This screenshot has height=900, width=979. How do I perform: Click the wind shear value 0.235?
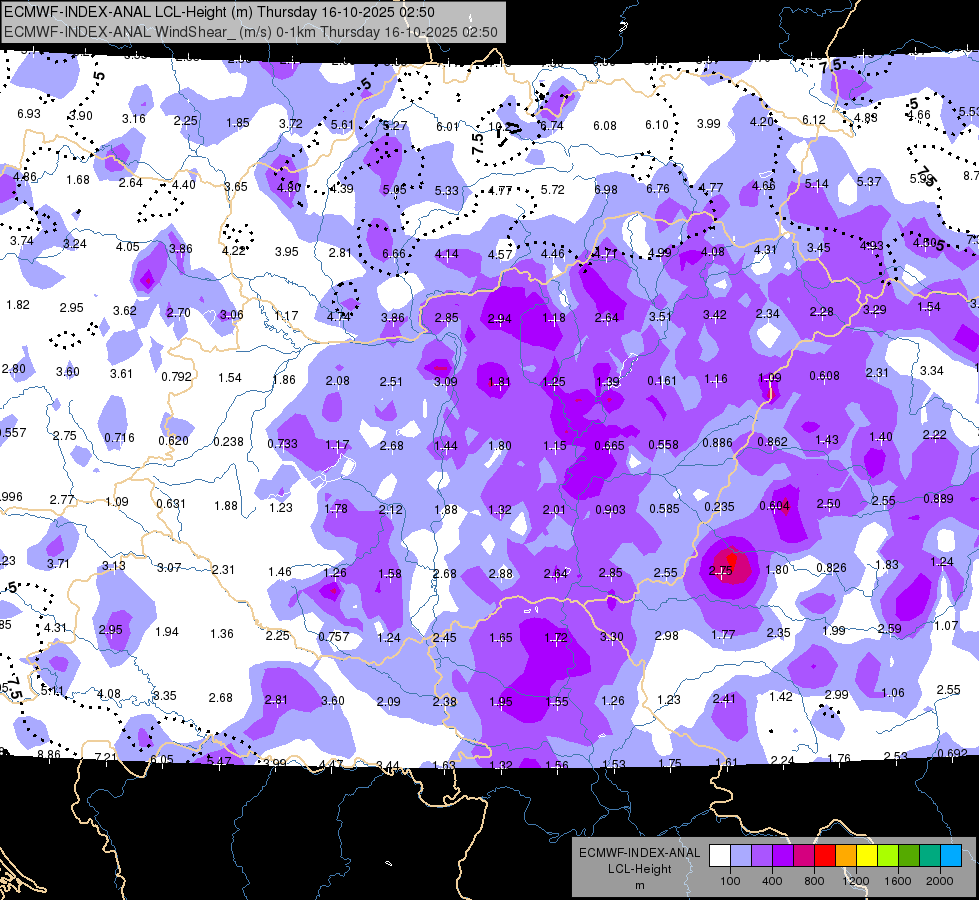719,507
